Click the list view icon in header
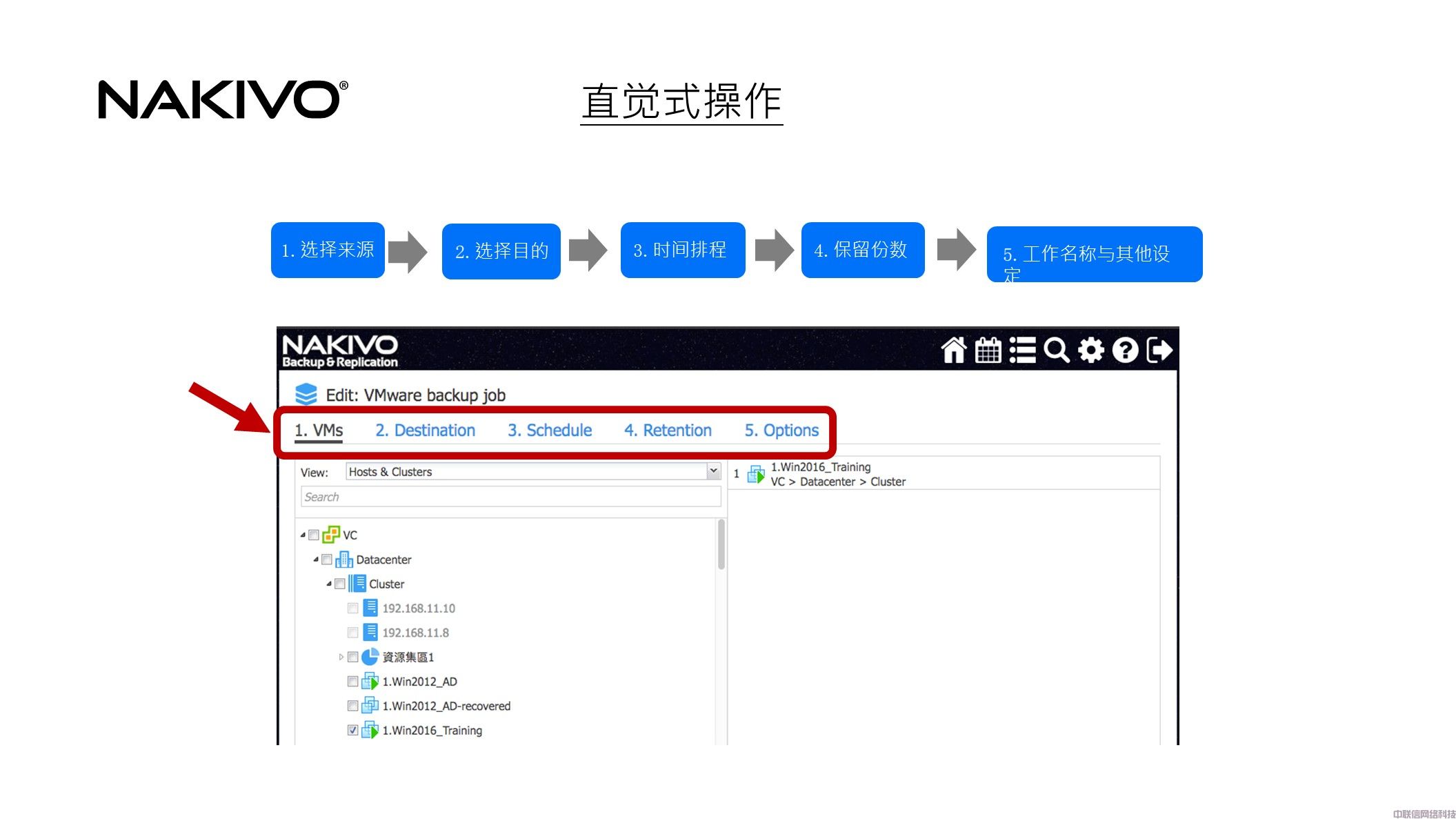The width and height of the screenshot is (1456, 819). coord(1022,350)
